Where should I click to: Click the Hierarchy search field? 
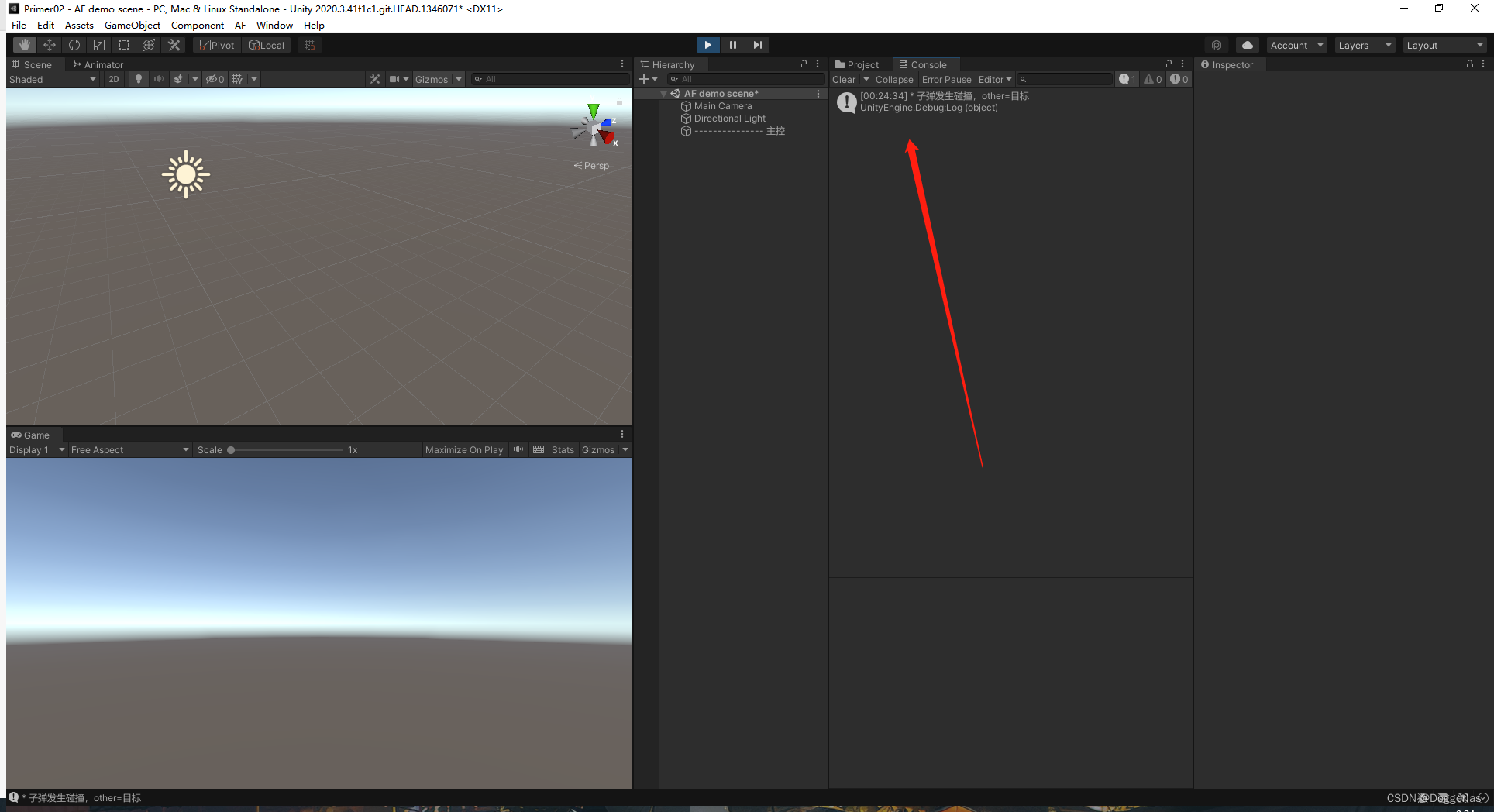745,79
